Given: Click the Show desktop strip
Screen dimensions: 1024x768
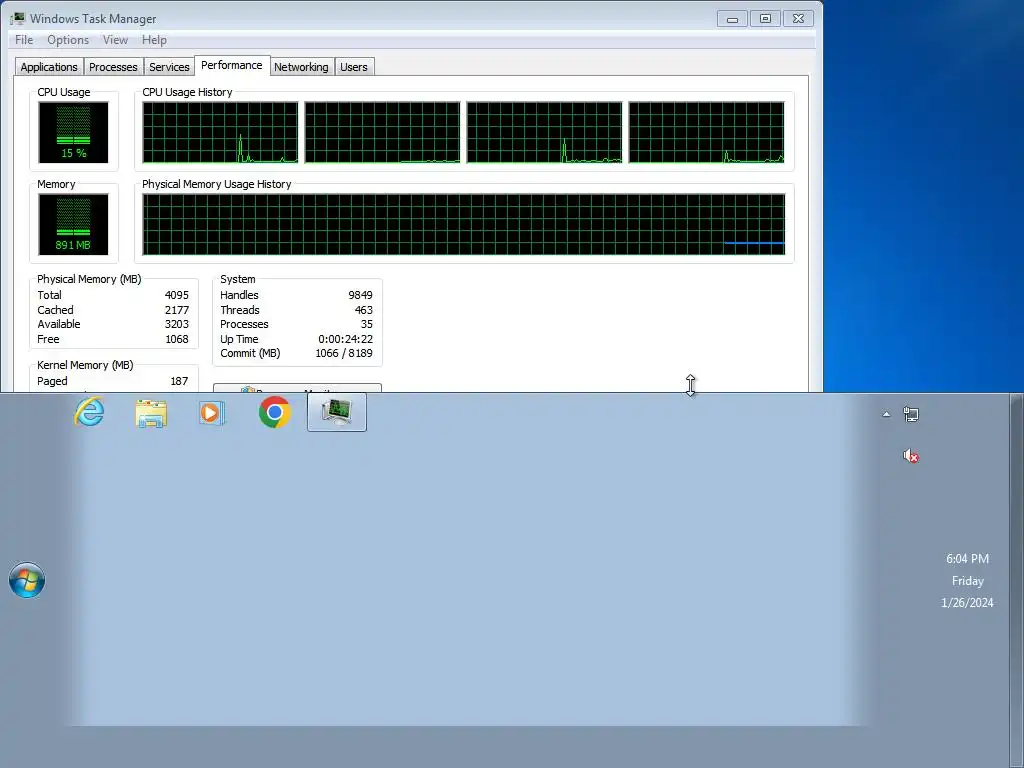Looking at the screenshot, I should tap(1017, 580).
